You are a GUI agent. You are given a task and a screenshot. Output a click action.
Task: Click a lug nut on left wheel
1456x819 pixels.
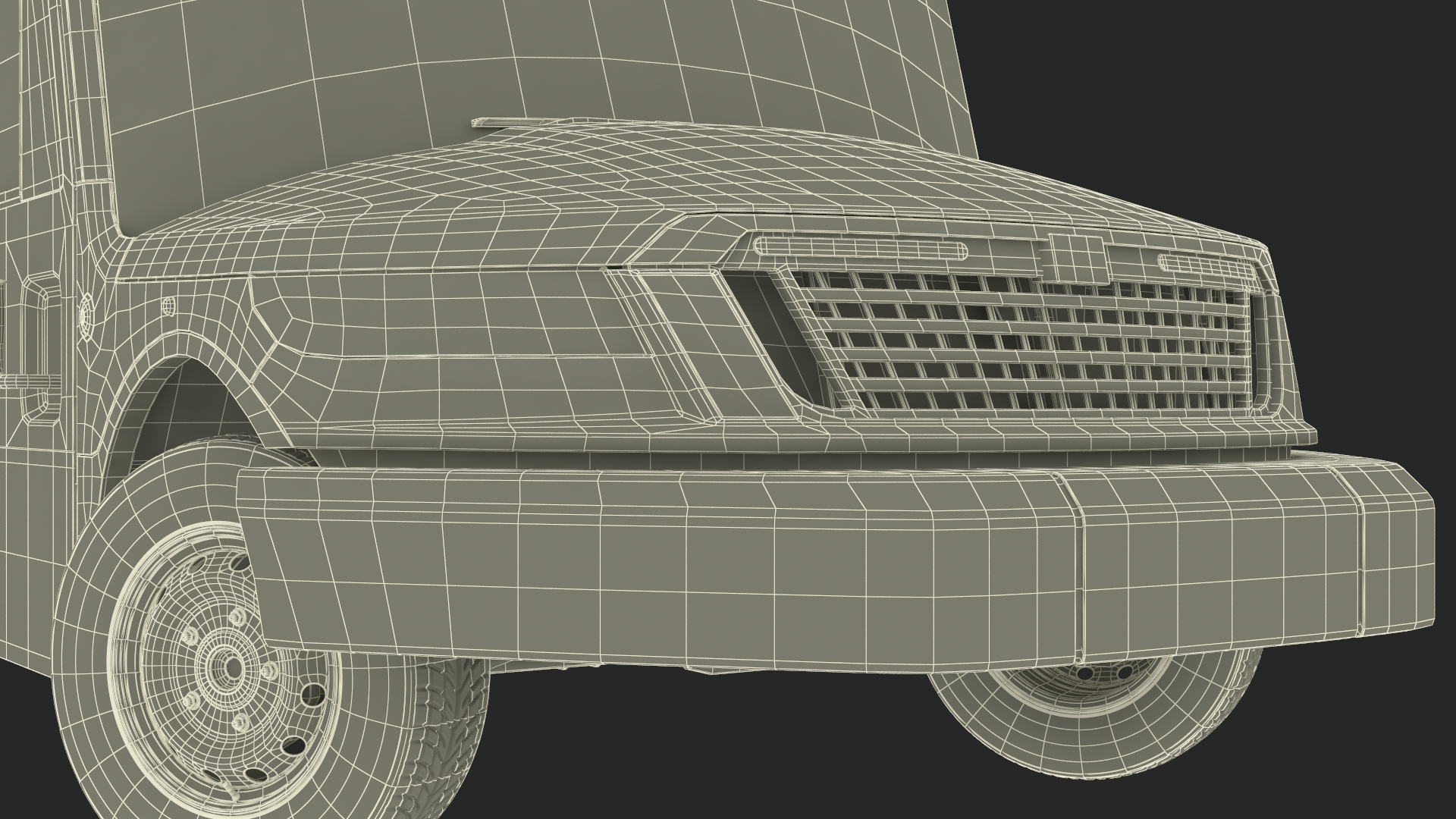pos(269,671)
